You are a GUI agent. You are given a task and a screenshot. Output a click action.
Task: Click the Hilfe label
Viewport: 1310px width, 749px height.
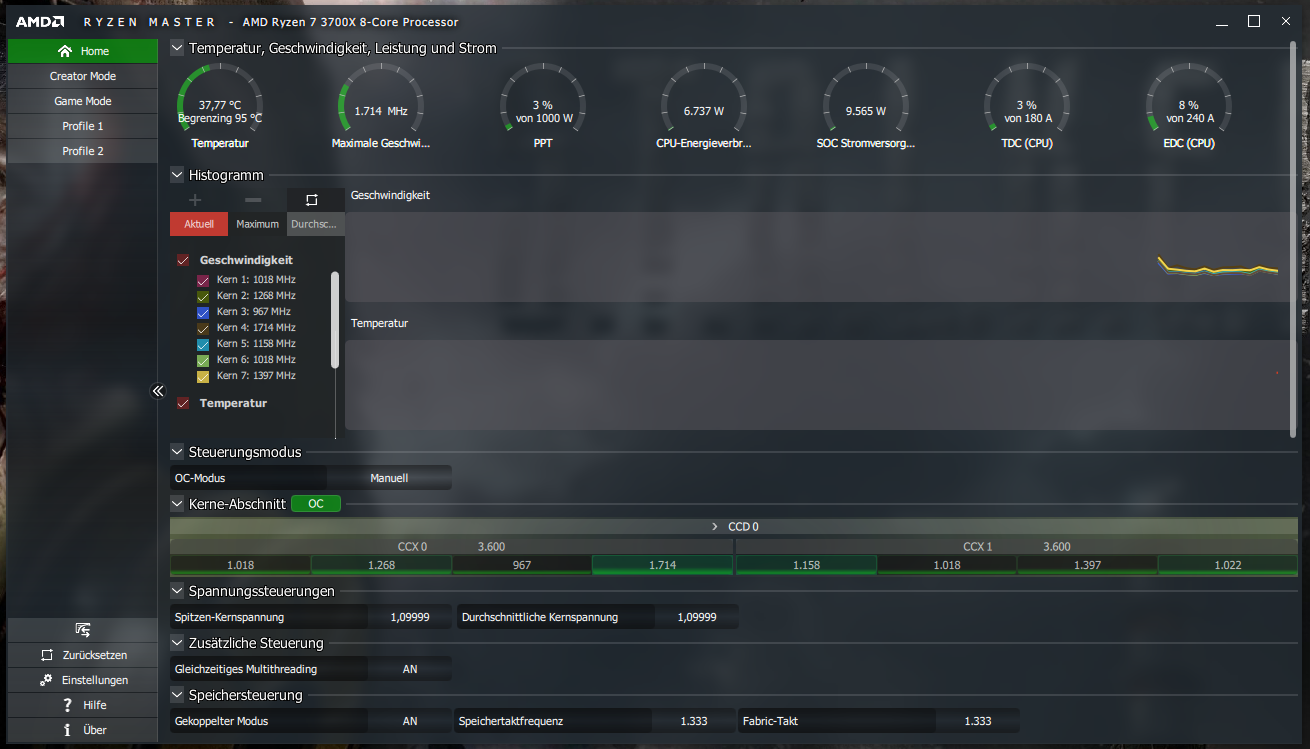(95, 705)
